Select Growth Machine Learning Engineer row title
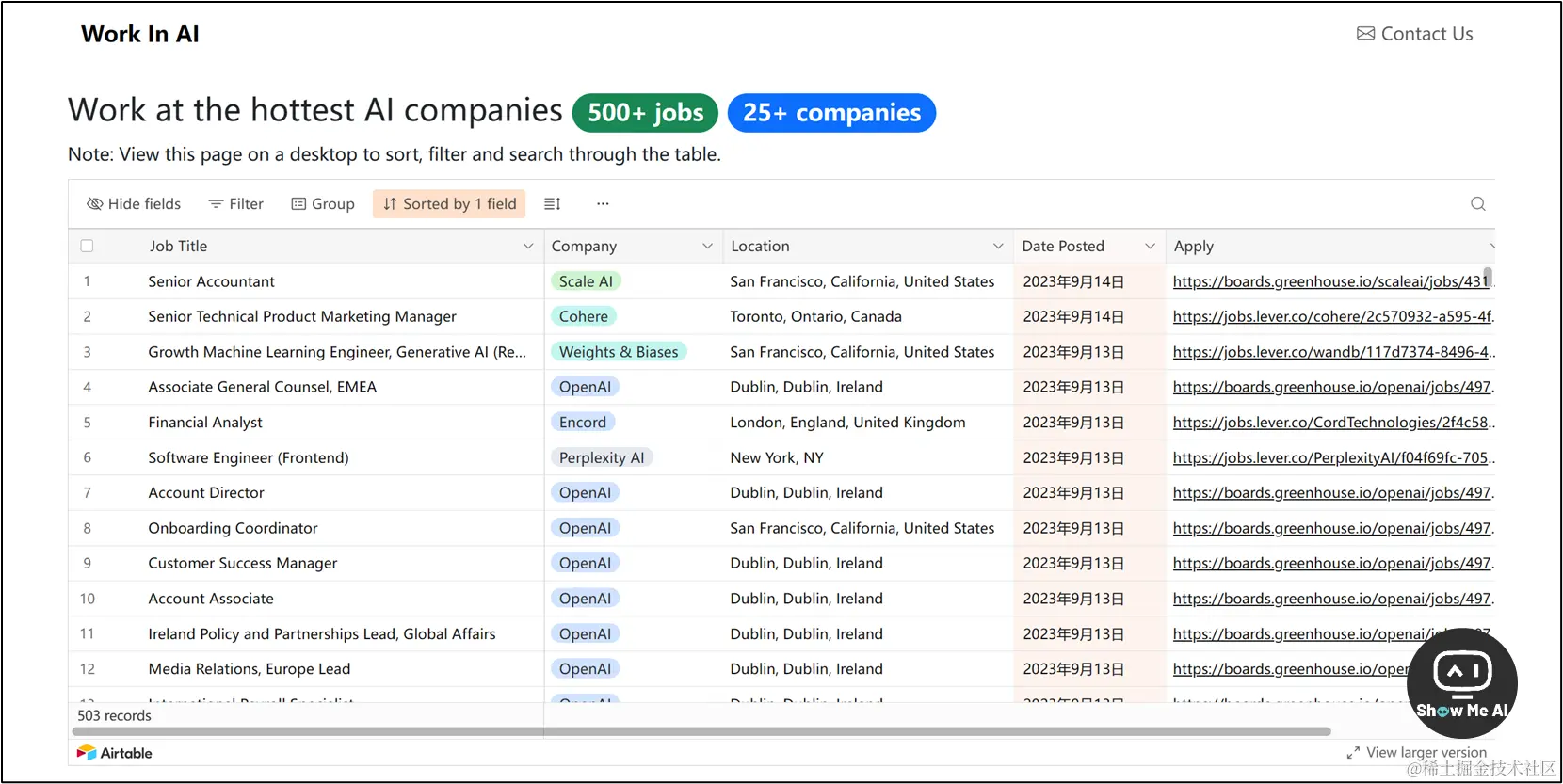Screen dimensions: 1563x784 (x=337, y=352)
